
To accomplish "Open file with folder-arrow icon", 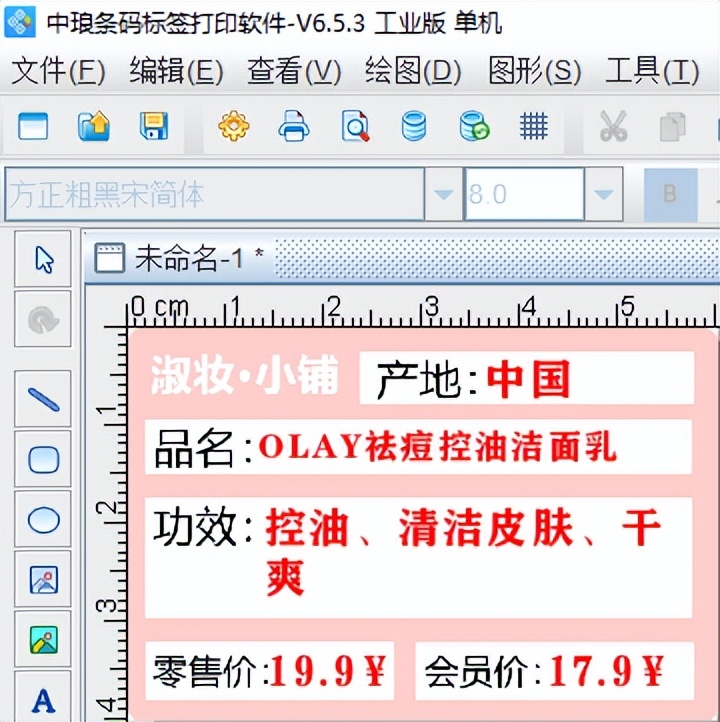I will (x=94, y=126).
